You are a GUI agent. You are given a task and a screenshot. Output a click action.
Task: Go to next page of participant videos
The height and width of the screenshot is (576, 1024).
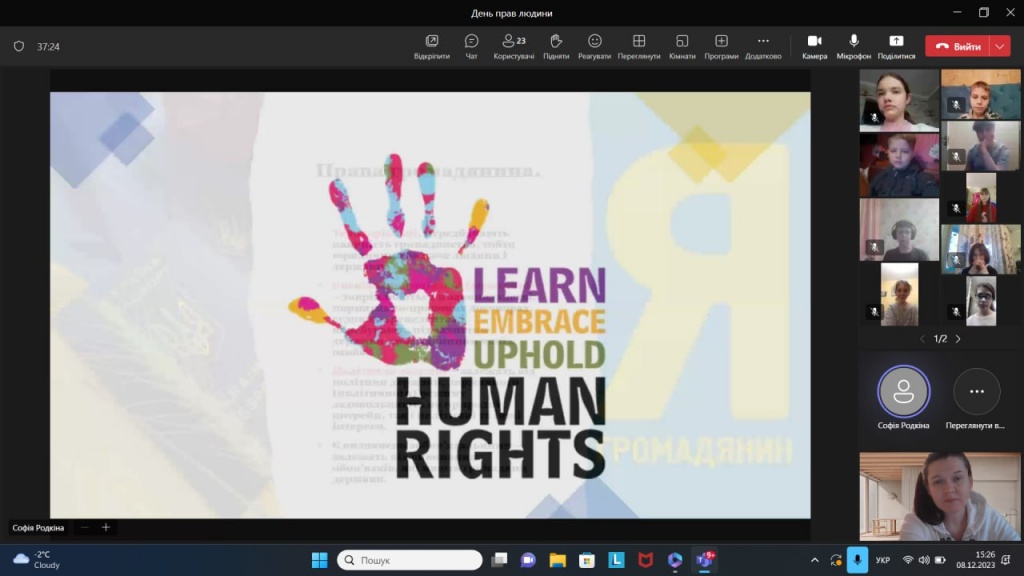click(958, 339)
